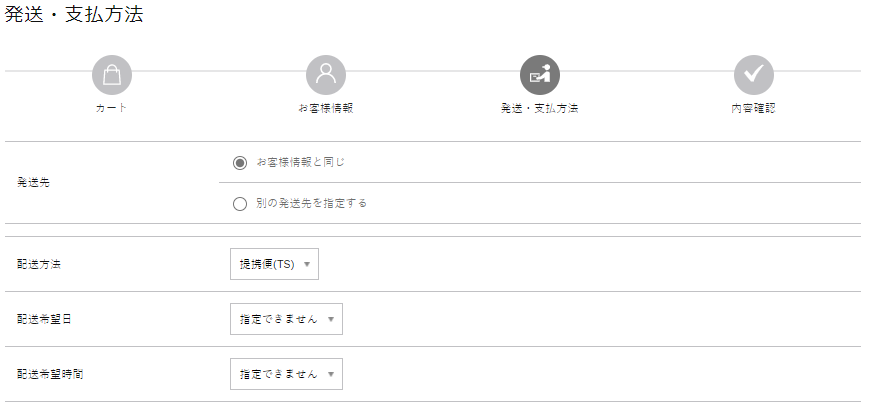
Task: Click the 'お客様情報と同じ' option text
Action: click(x=301, y=162)
